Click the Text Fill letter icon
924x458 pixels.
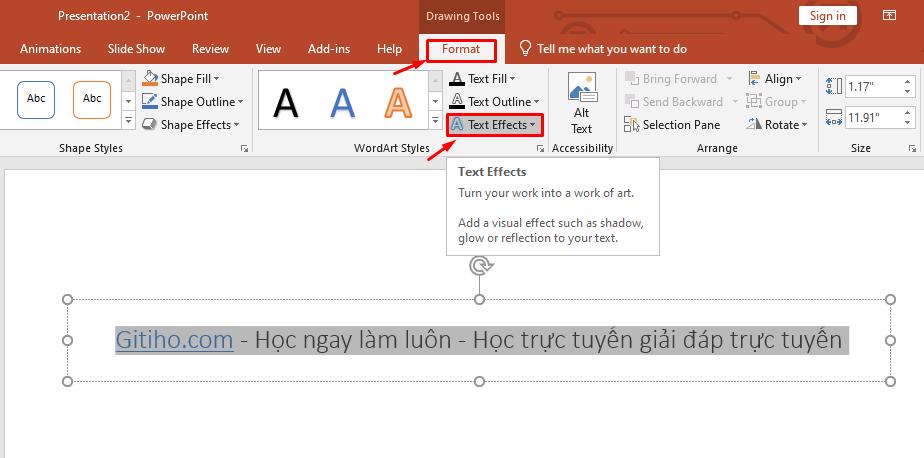(x=457, y=79)
